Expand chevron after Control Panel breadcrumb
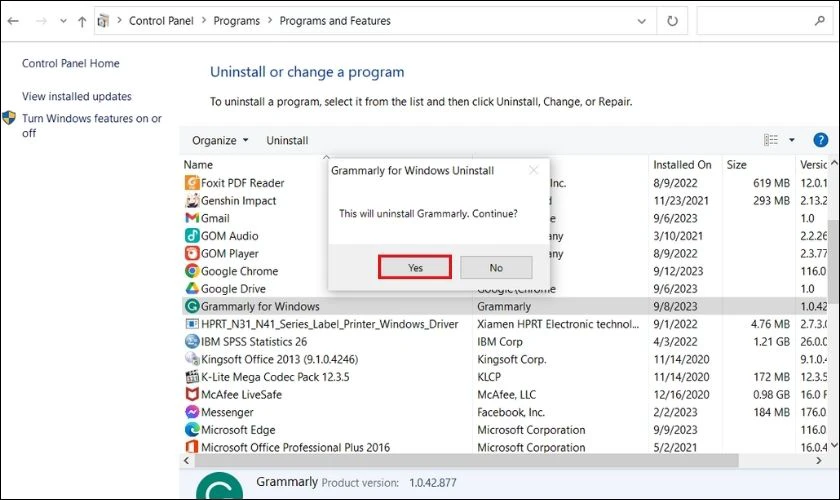This screenshot has height=500, width=840. (204, 20)
